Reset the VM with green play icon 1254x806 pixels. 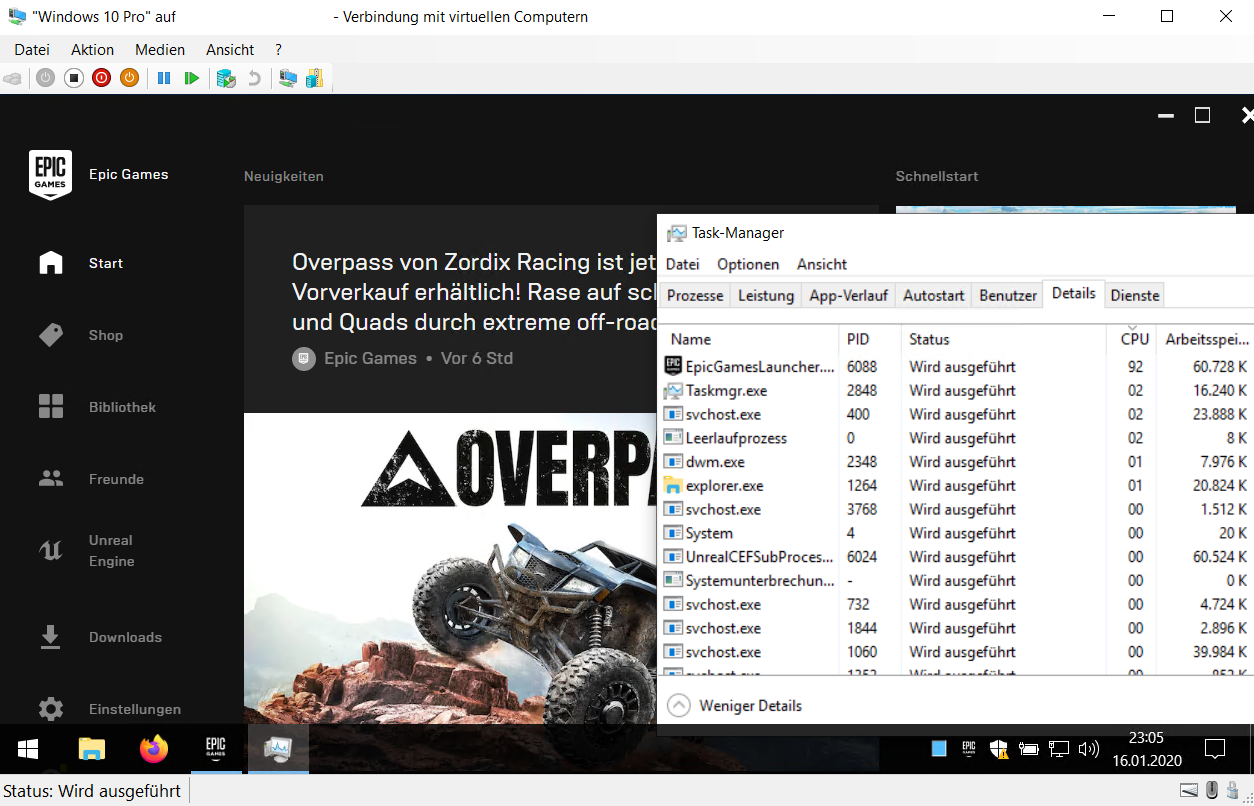pyautogui.click(x=192, y=78)
